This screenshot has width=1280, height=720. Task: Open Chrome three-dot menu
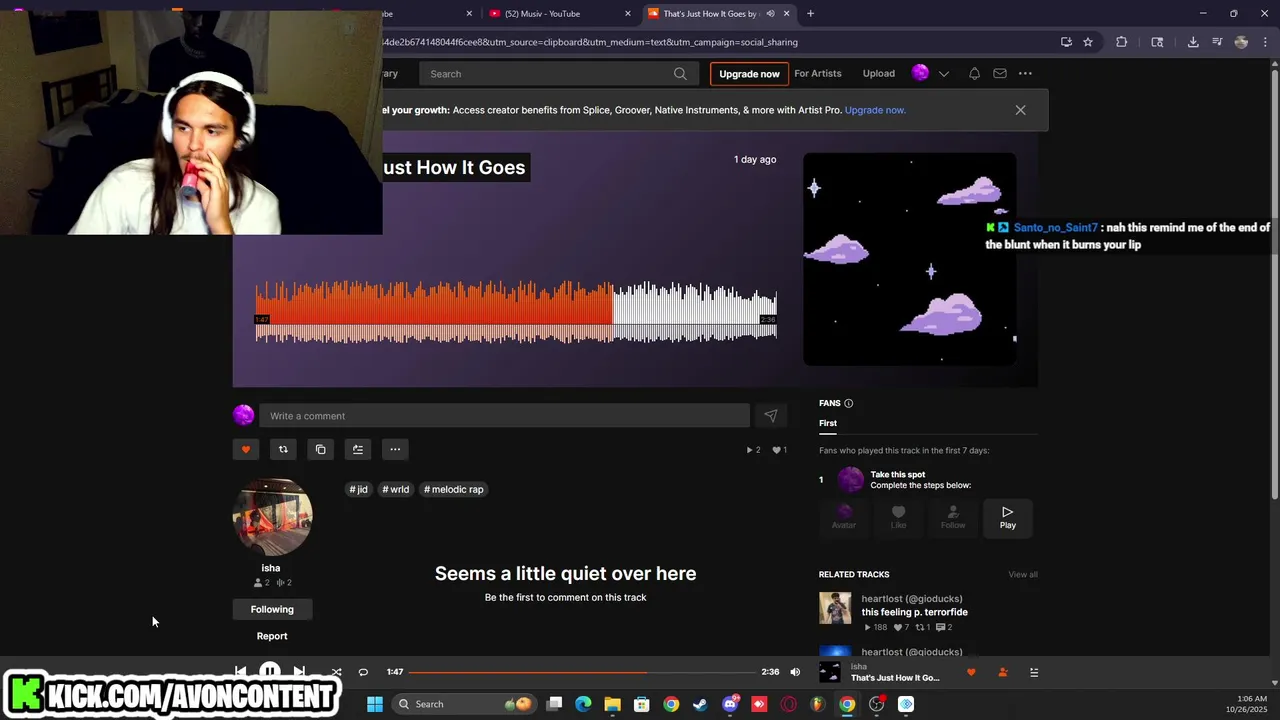click(x=1266, y=42)
